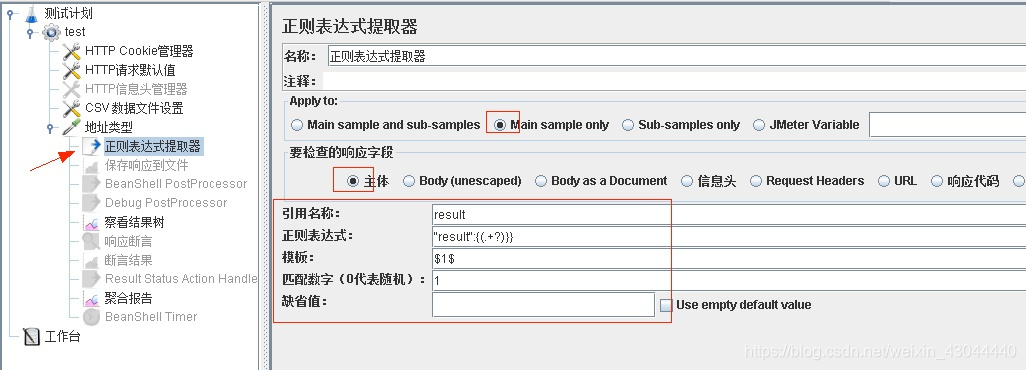
Task: Open HTTP请求默认值 tree item
Action: coord(130,71)
